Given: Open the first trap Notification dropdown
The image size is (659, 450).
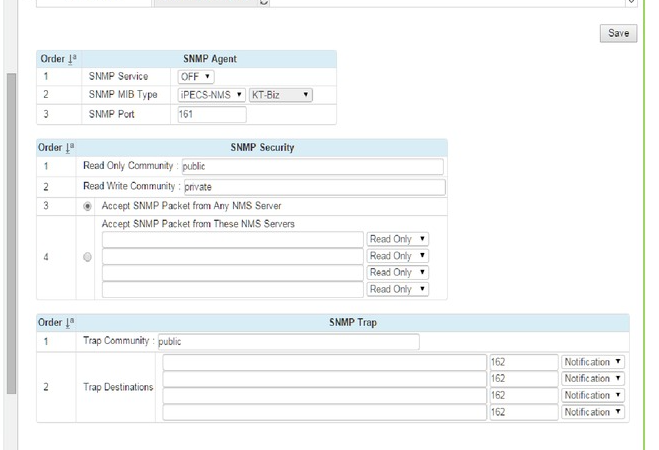Looking at the screenshot, I should (x=593, y=362).
